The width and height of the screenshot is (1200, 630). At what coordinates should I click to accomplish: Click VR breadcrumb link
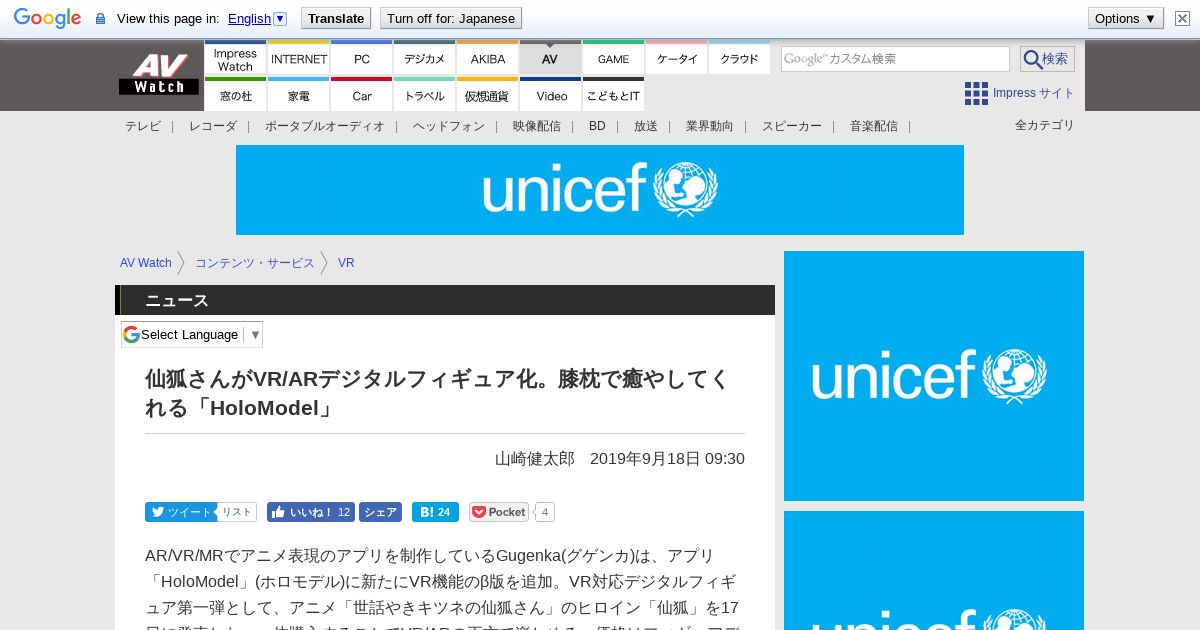[346, 263]
